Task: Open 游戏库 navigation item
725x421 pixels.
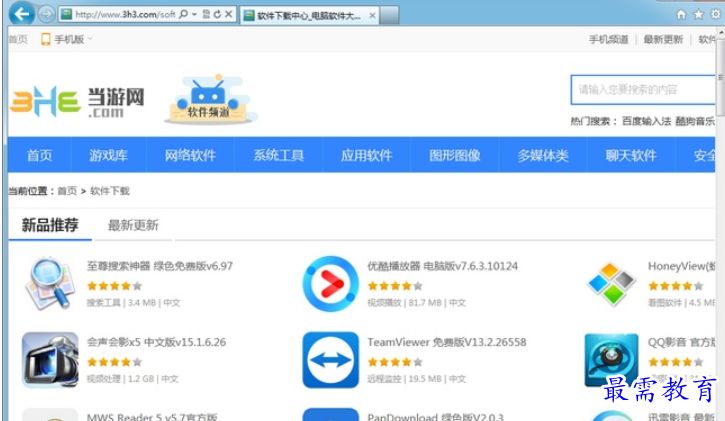Action: 109,155
